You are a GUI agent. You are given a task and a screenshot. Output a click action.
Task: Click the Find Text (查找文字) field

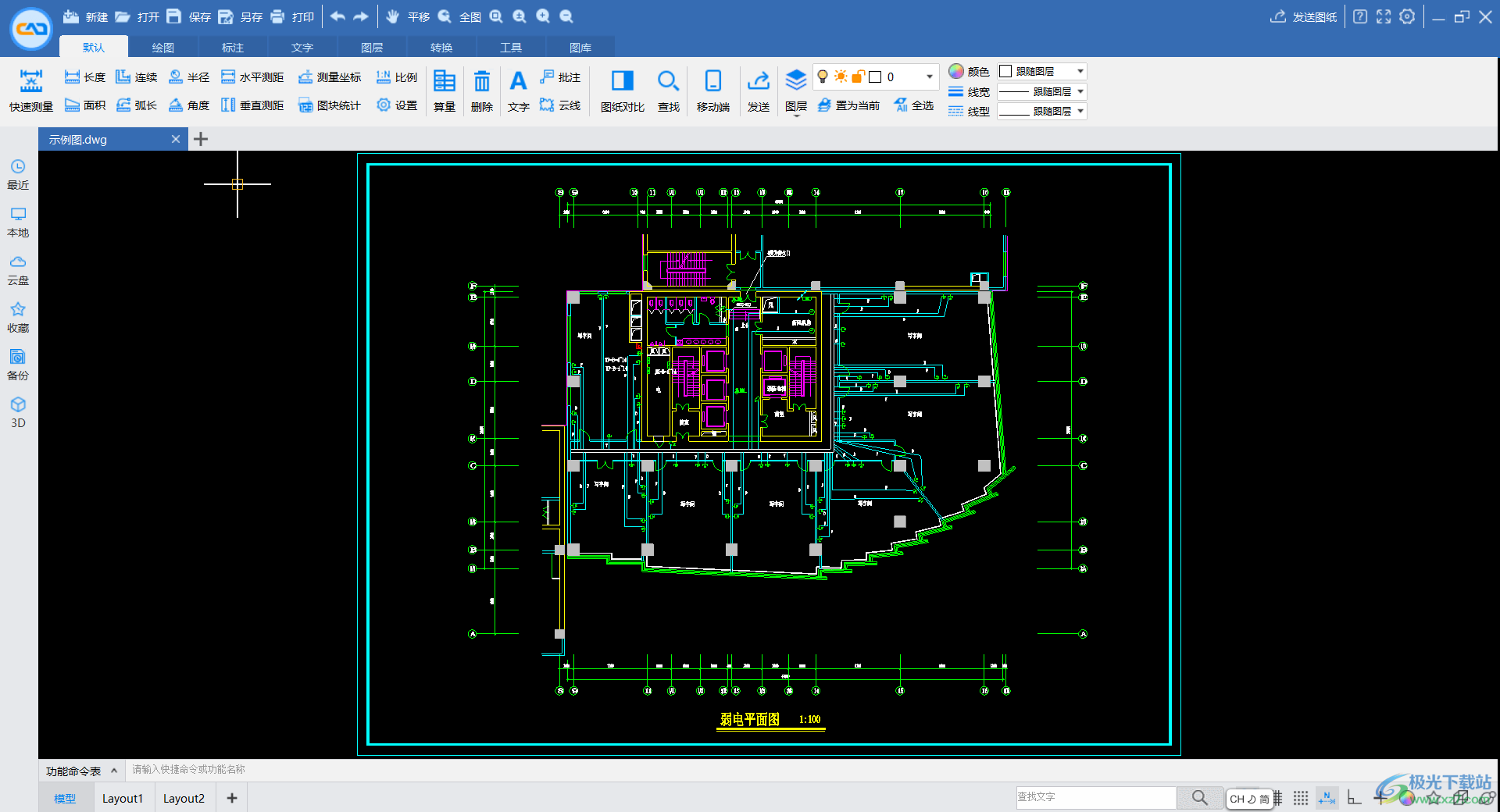(x=1095, y=797)
